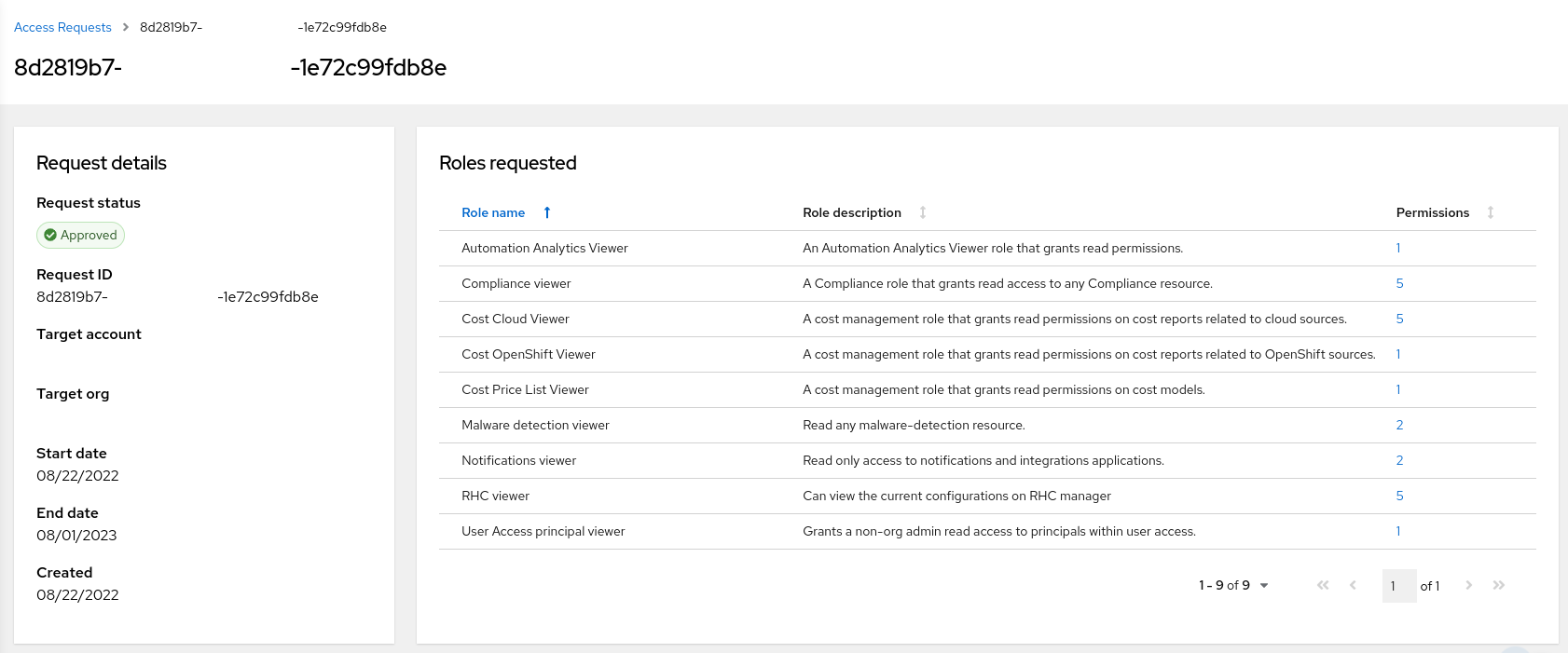This screenshot has width=1568, height=653.
Task: Go to first page arrows icon
Action: tap(1322, 585)
